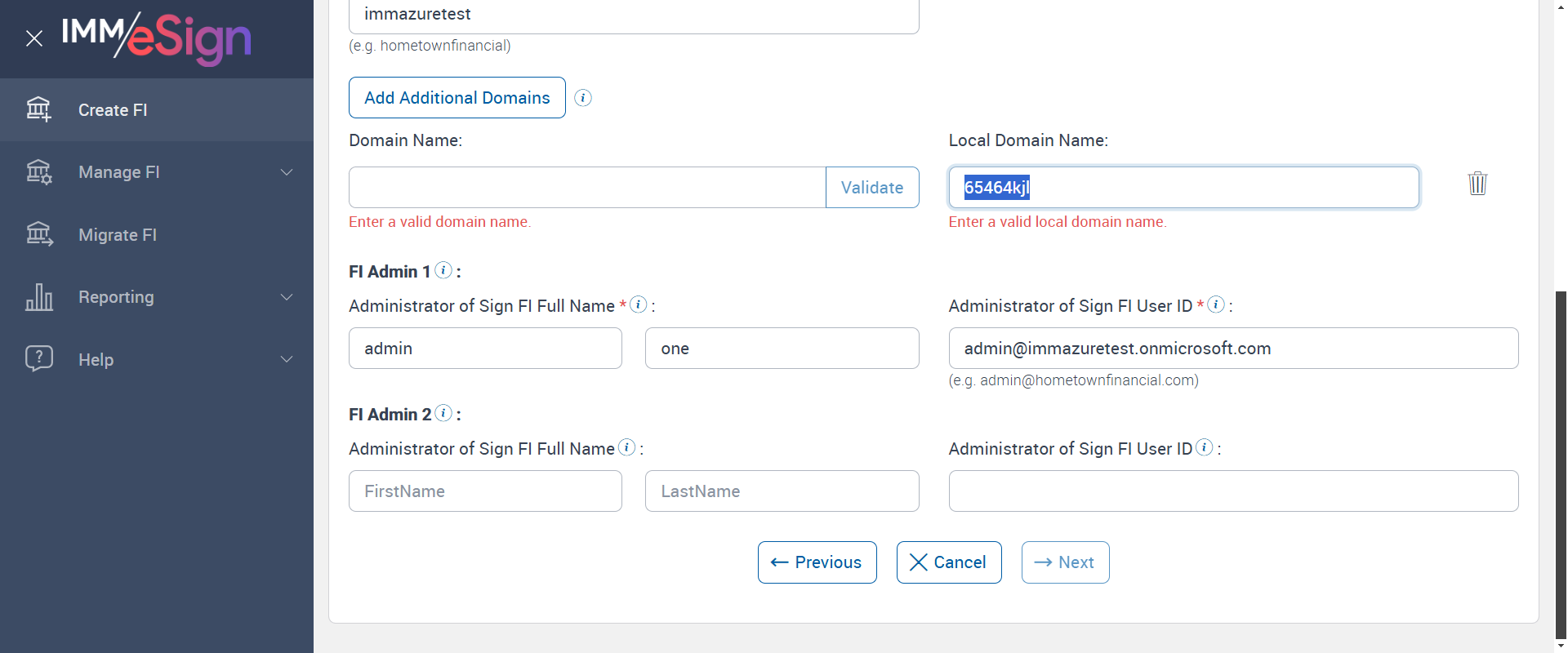Screen dimensions: 1568x653
Task: Open the Migrate FI menu item
Action: click(x=118, y=235)
